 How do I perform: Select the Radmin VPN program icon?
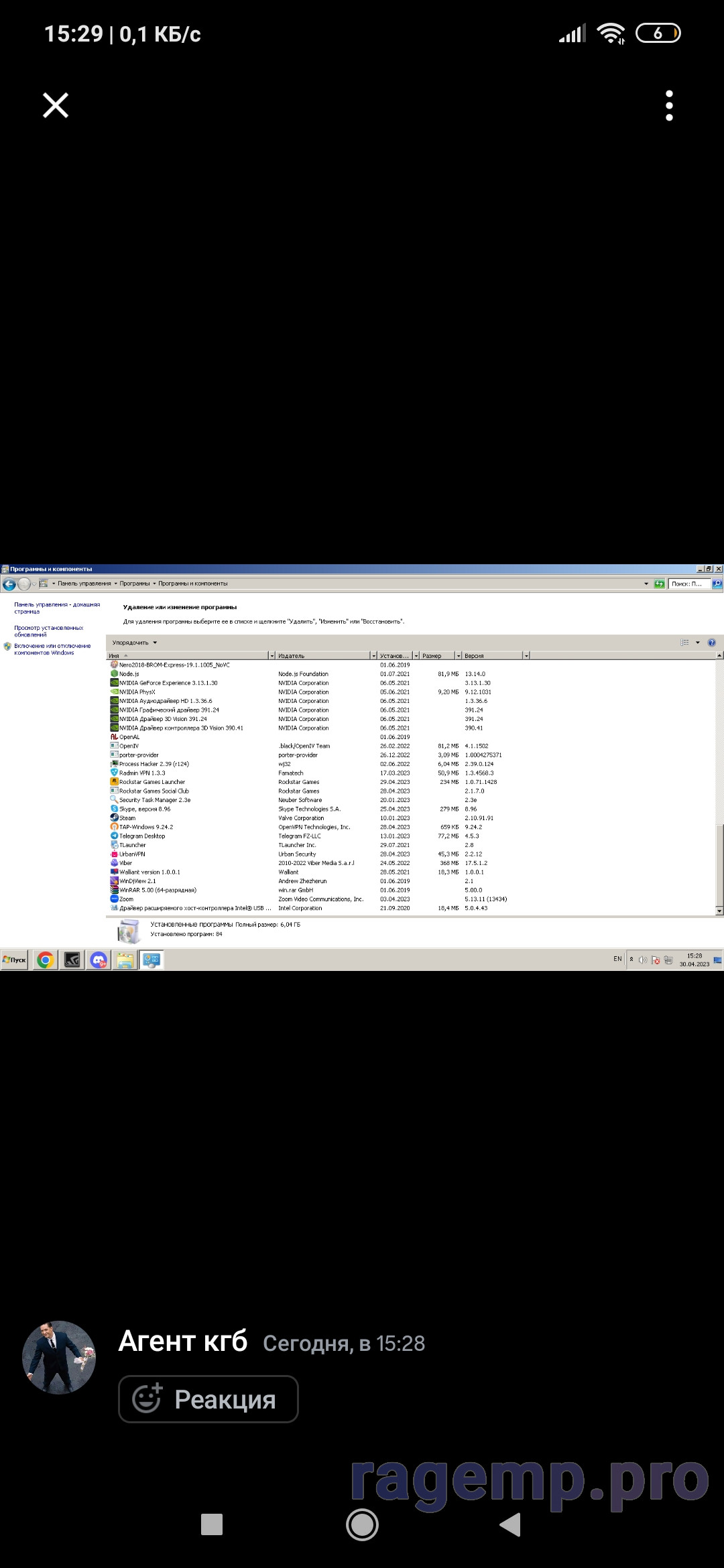(x=114, y=773)
